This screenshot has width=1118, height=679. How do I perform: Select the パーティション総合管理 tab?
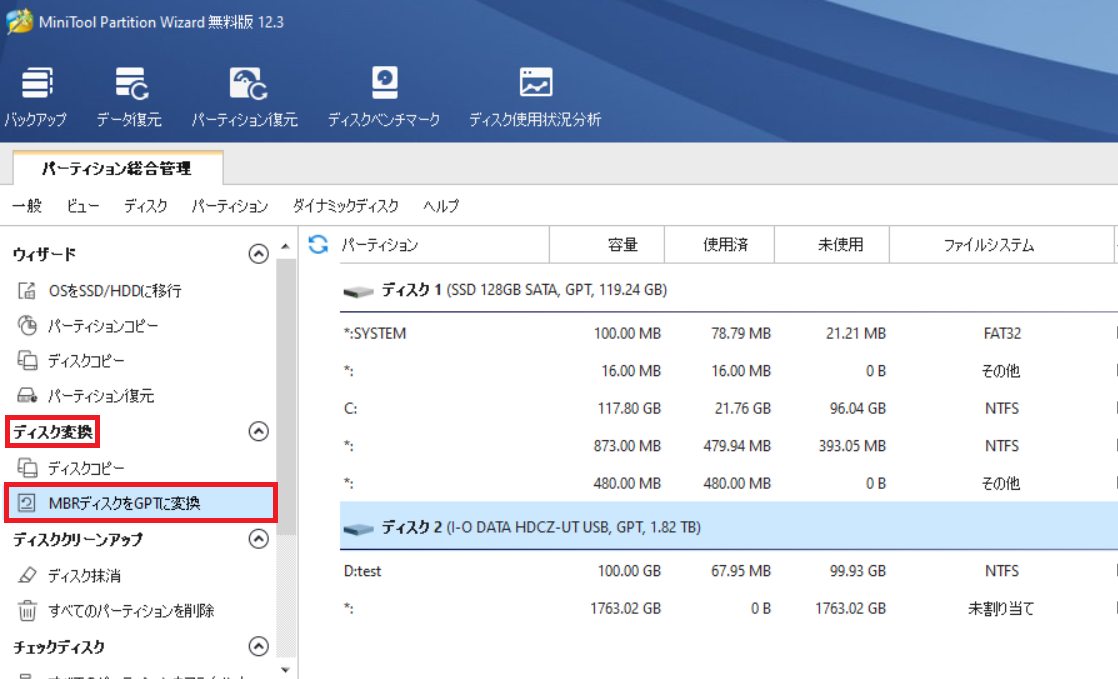pos(118,168)
